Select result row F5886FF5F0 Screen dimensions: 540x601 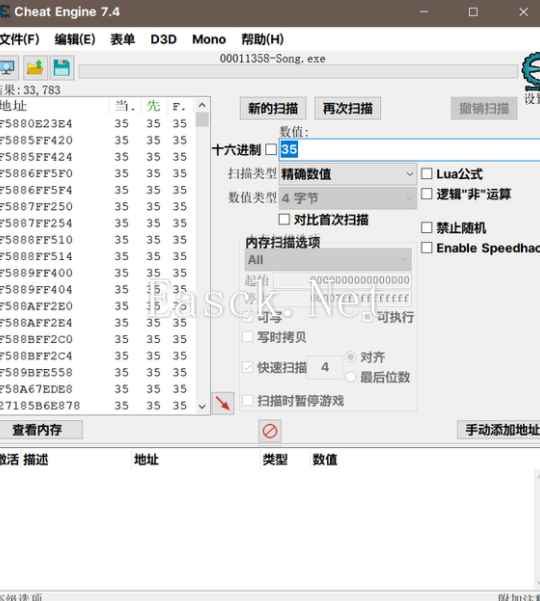(98, 174)
